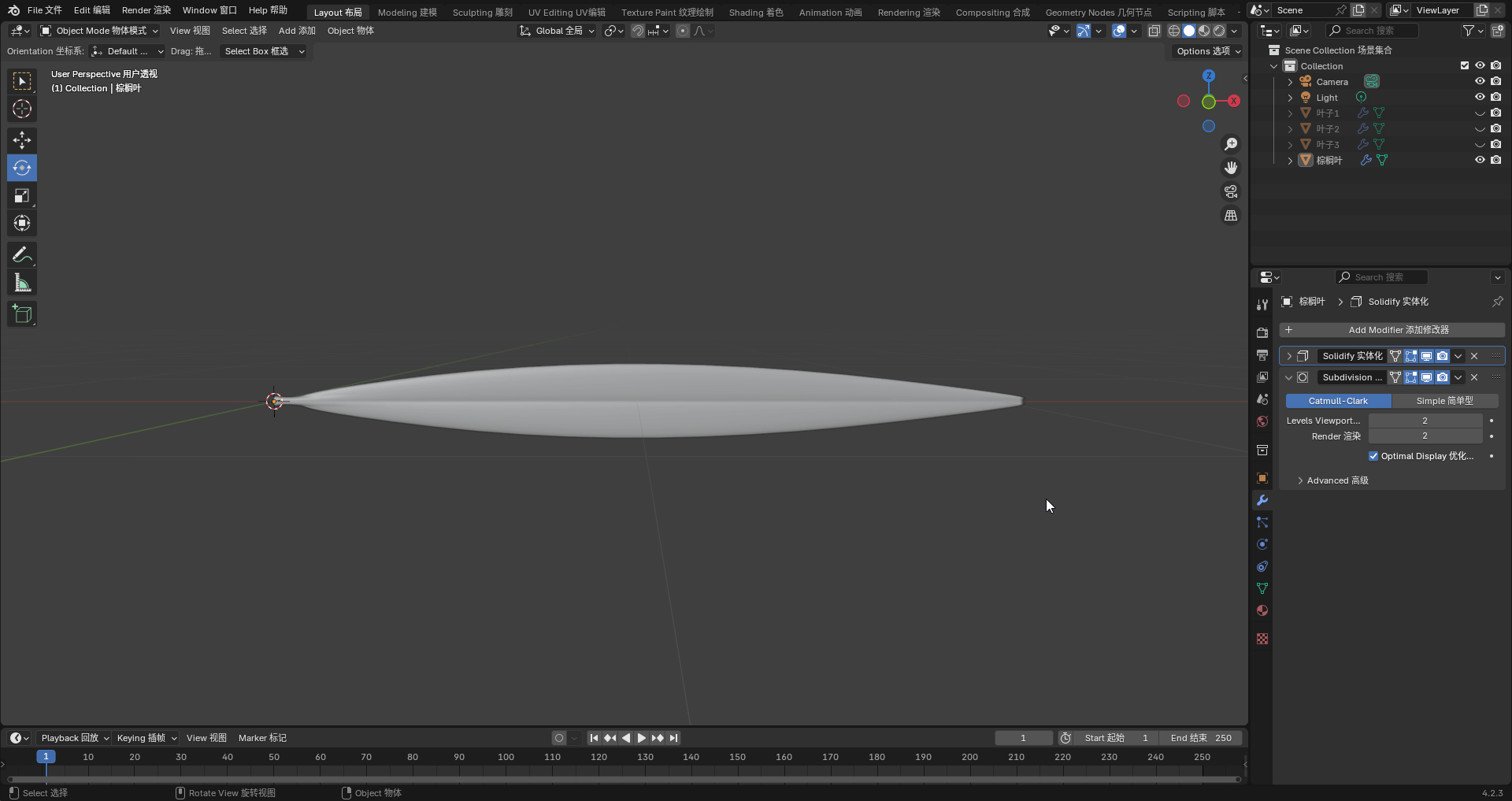Jump to the timeline end frame

click(673, 738)
